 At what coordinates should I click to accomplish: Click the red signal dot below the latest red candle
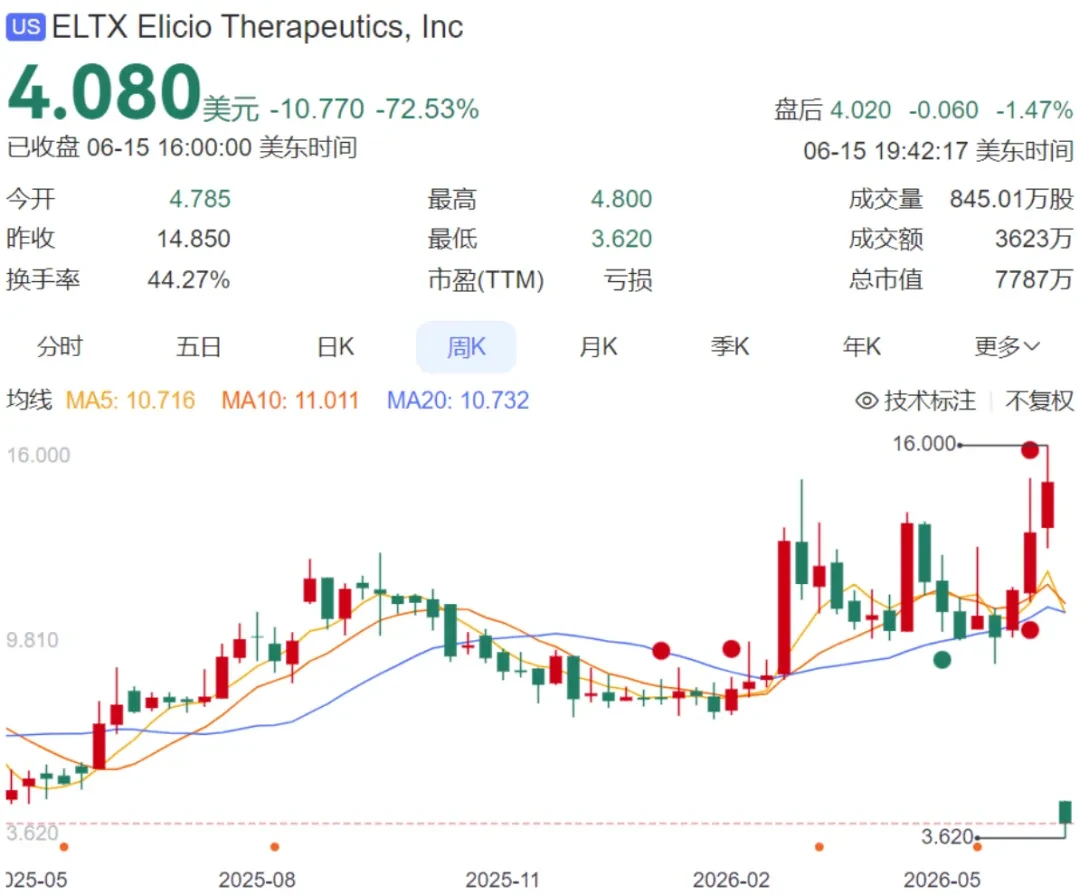(1030, 629)
